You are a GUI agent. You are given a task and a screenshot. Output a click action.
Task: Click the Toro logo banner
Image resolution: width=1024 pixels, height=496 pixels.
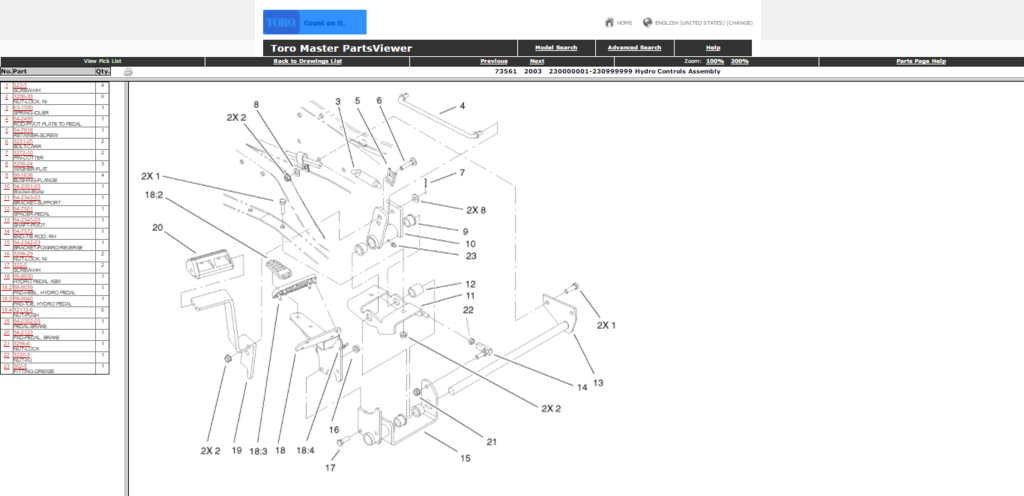pyautogui.click(x=314, y=22)
